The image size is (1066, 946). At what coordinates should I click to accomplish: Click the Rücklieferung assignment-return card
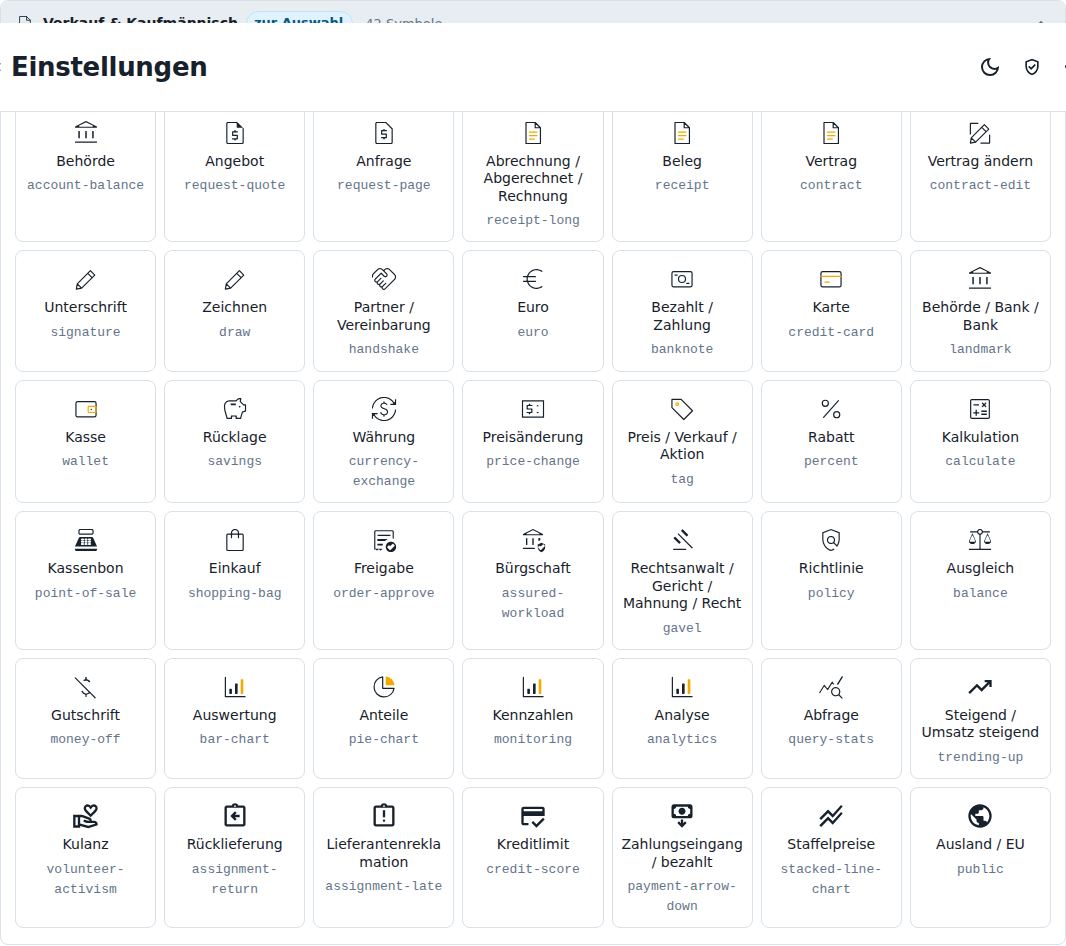pos(235,858)
